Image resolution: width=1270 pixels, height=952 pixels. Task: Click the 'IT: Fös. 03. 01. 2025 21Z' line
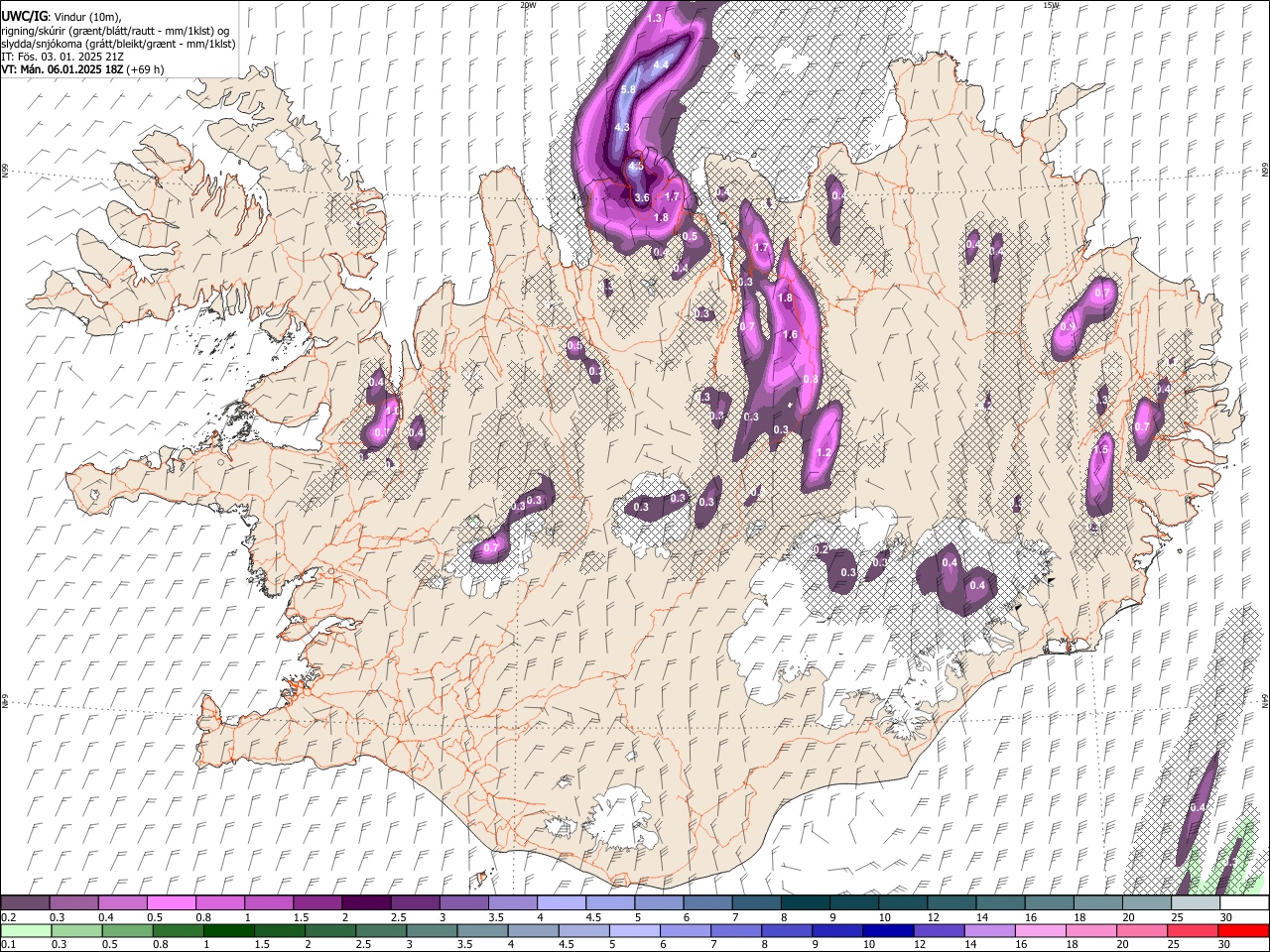(63, 57)
